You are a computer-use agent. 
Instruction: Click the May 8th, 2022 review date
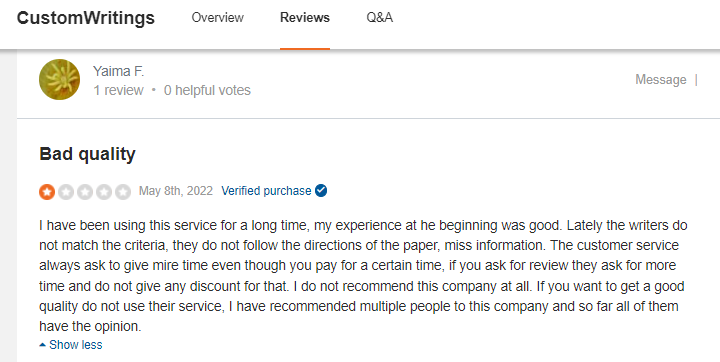pos(176,191)
